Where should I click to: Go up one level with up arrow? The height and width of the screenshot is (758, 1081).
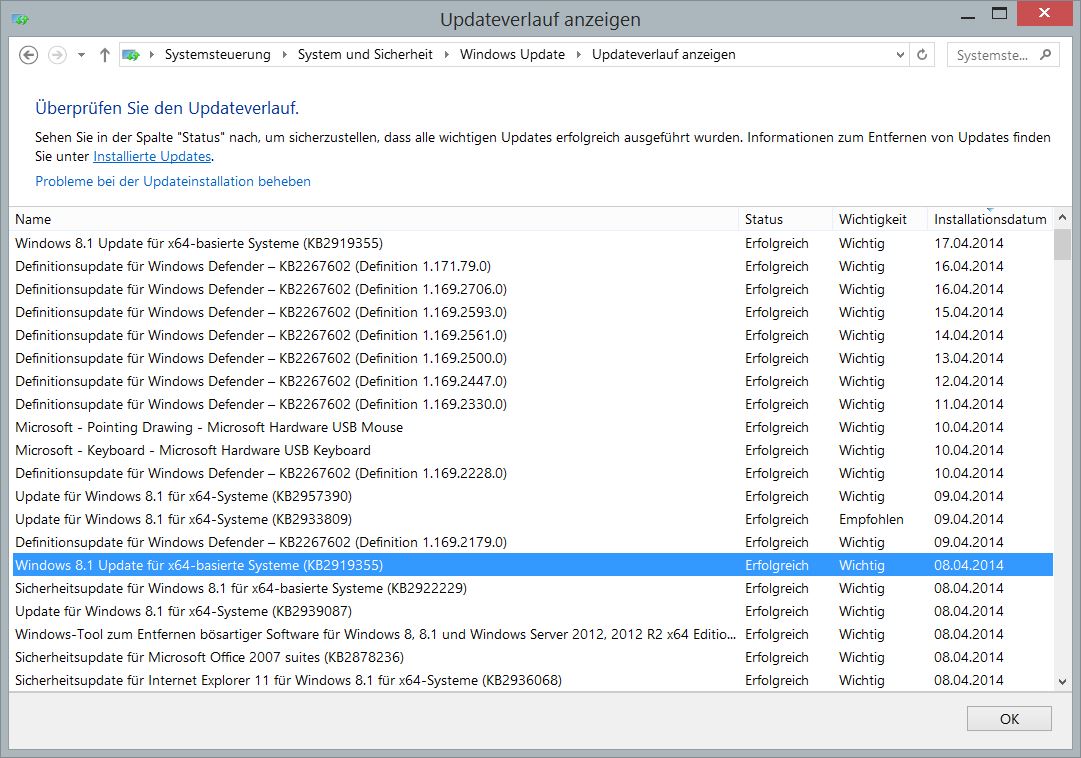click(x=105, y=54)
